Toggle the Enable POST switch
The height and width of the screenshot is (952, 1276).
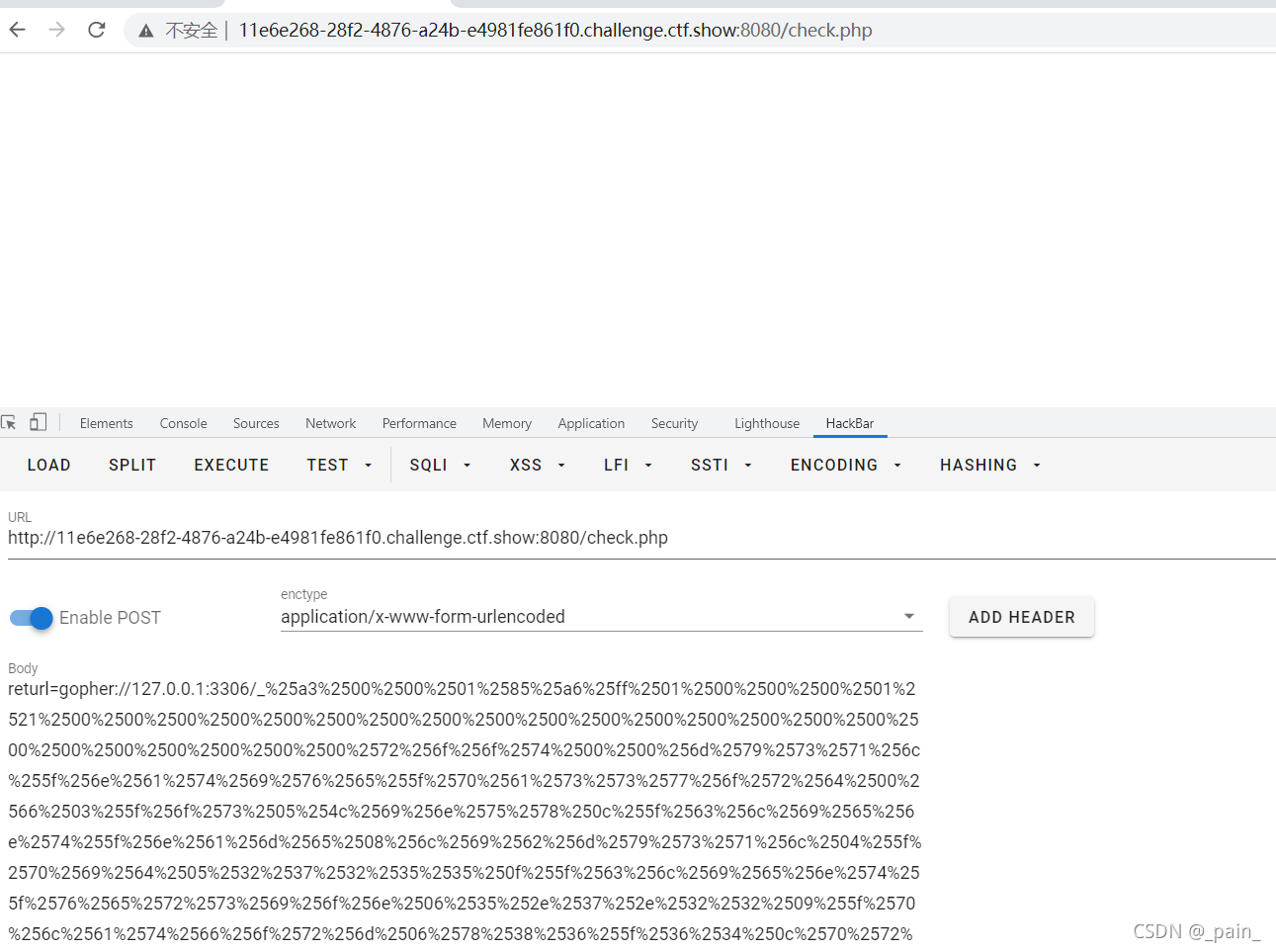(31, 618)
